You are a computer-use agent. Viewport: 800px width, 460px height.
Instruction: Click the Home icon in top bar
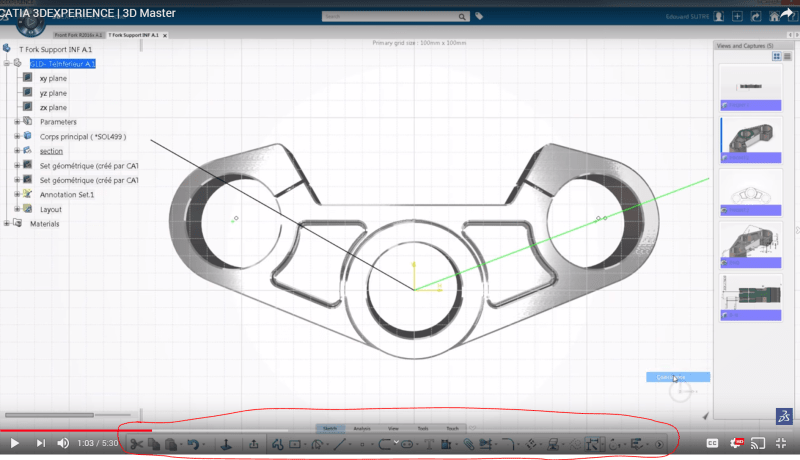point(776,17)
